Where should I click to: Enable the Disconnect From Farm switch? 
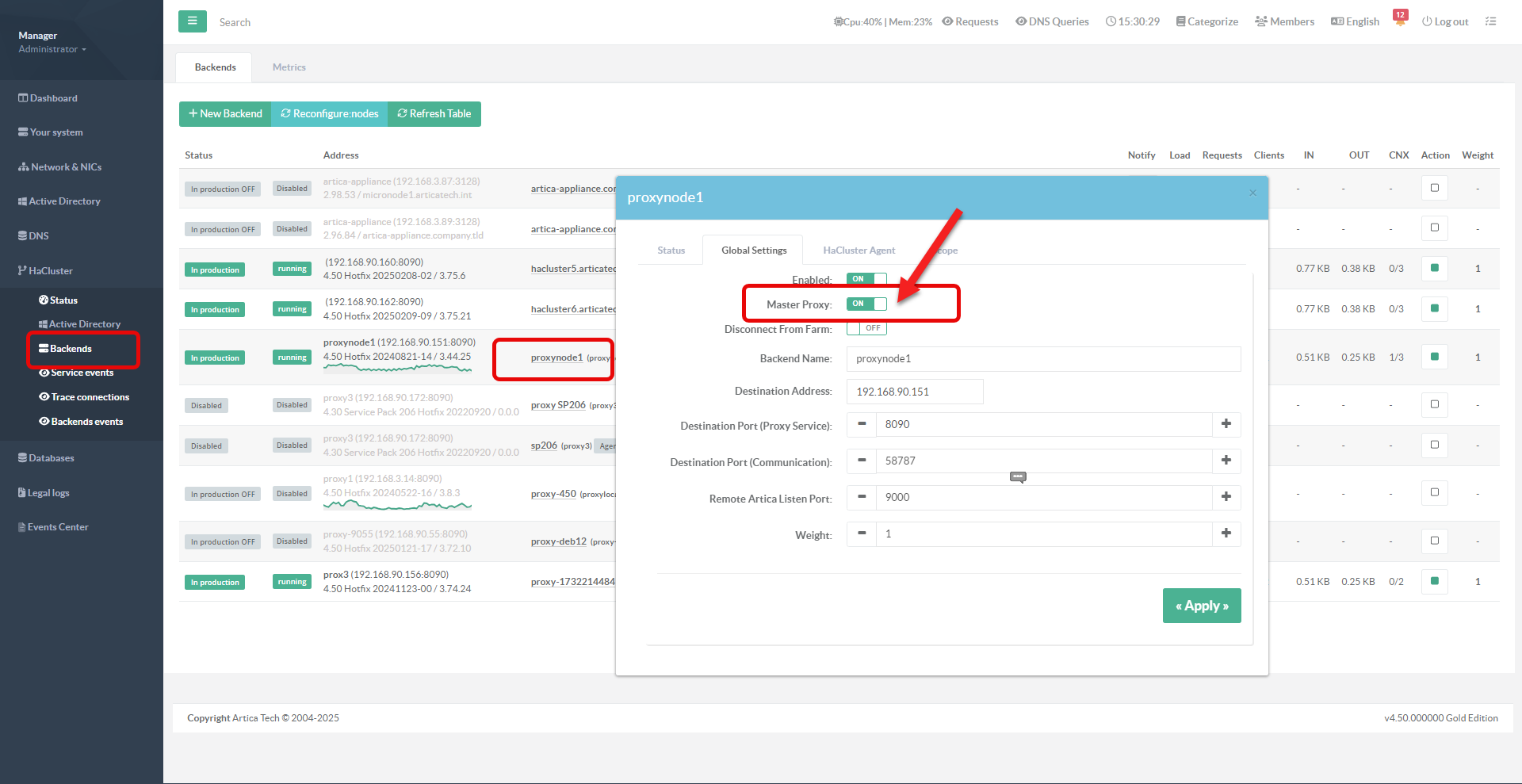coord(866,328)
